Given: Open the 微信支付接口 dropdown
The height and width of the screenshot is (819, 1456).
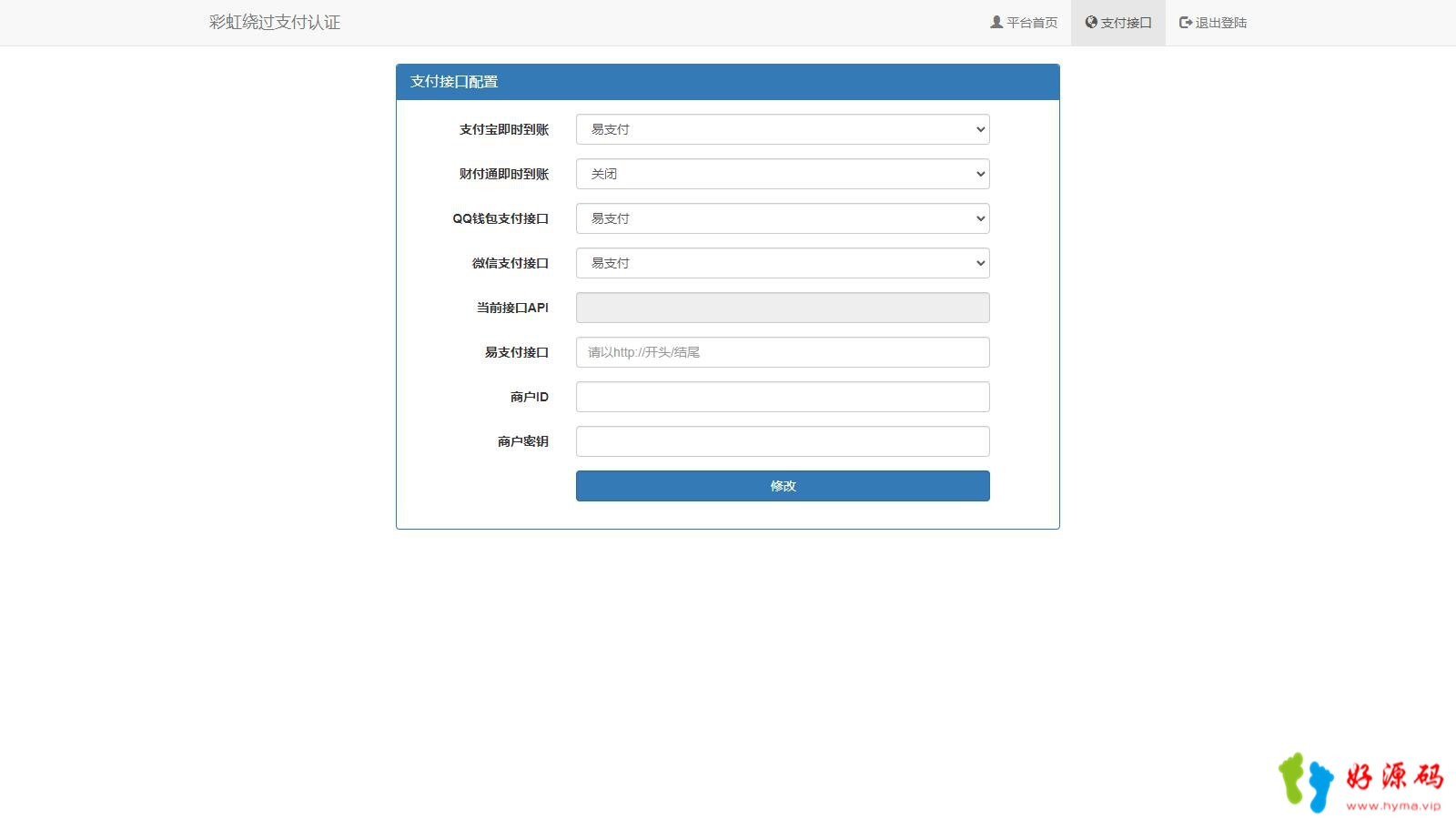Looking at the screenshot, I should [783, 263].
